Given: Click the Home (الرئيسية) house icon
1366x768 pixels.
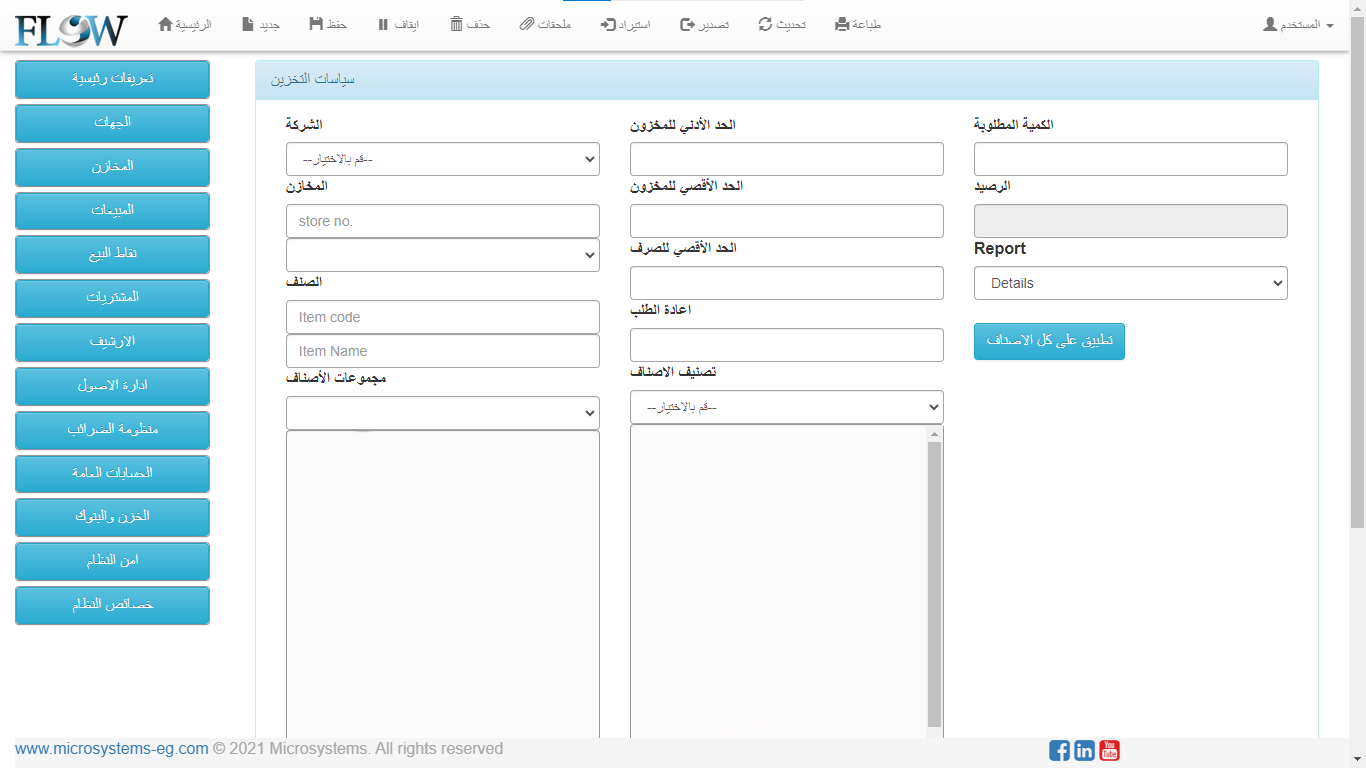Looking at the screenshot, I should [x=166, y=24].
